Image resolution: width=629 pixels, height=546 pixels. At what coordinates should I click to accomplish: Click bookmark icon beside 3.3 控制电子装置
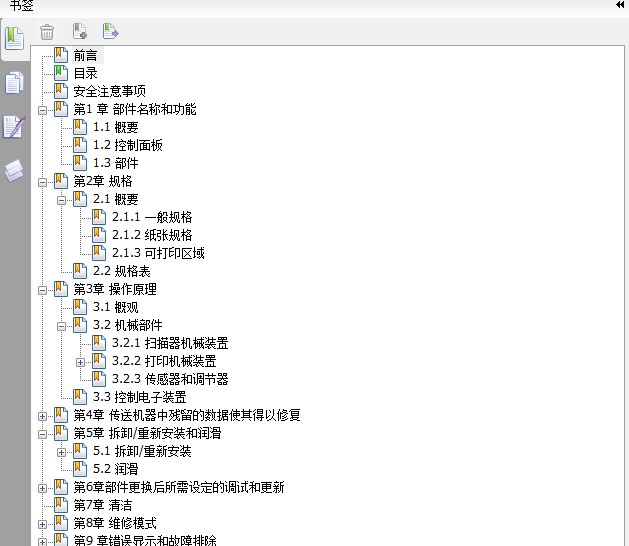click(80, 397)
